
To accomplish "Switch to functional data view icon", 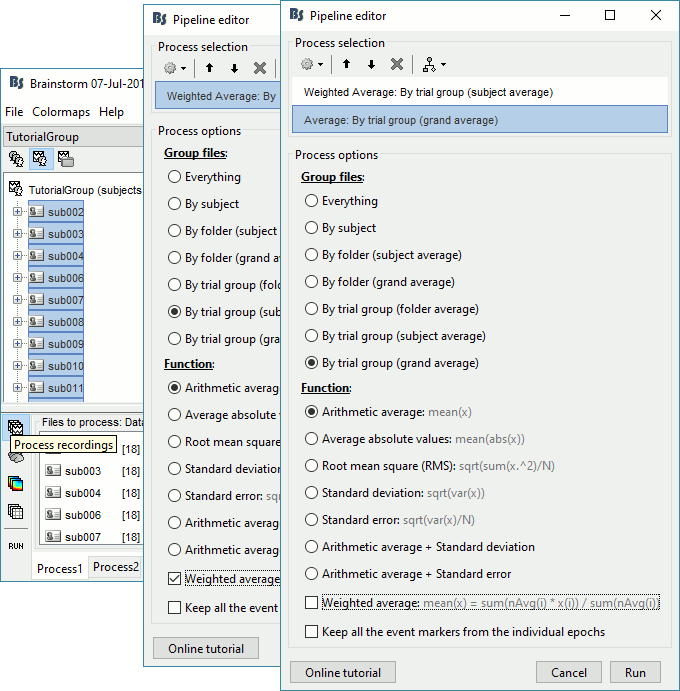I will [x=41, y=158].
